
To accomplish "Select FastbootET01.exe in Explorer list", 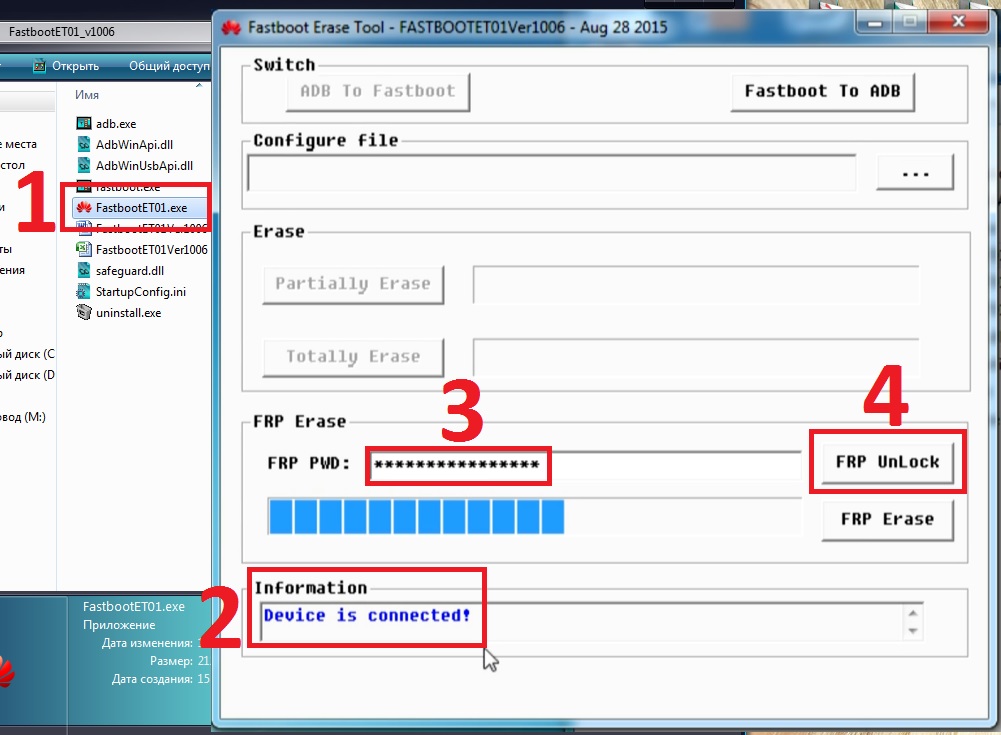I will click(x=141, y=208).
